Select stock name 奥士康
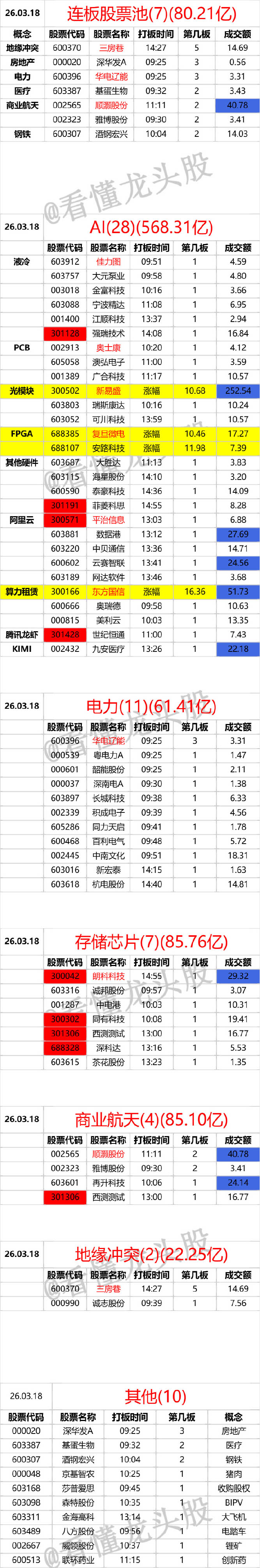 tap(108, 348)
